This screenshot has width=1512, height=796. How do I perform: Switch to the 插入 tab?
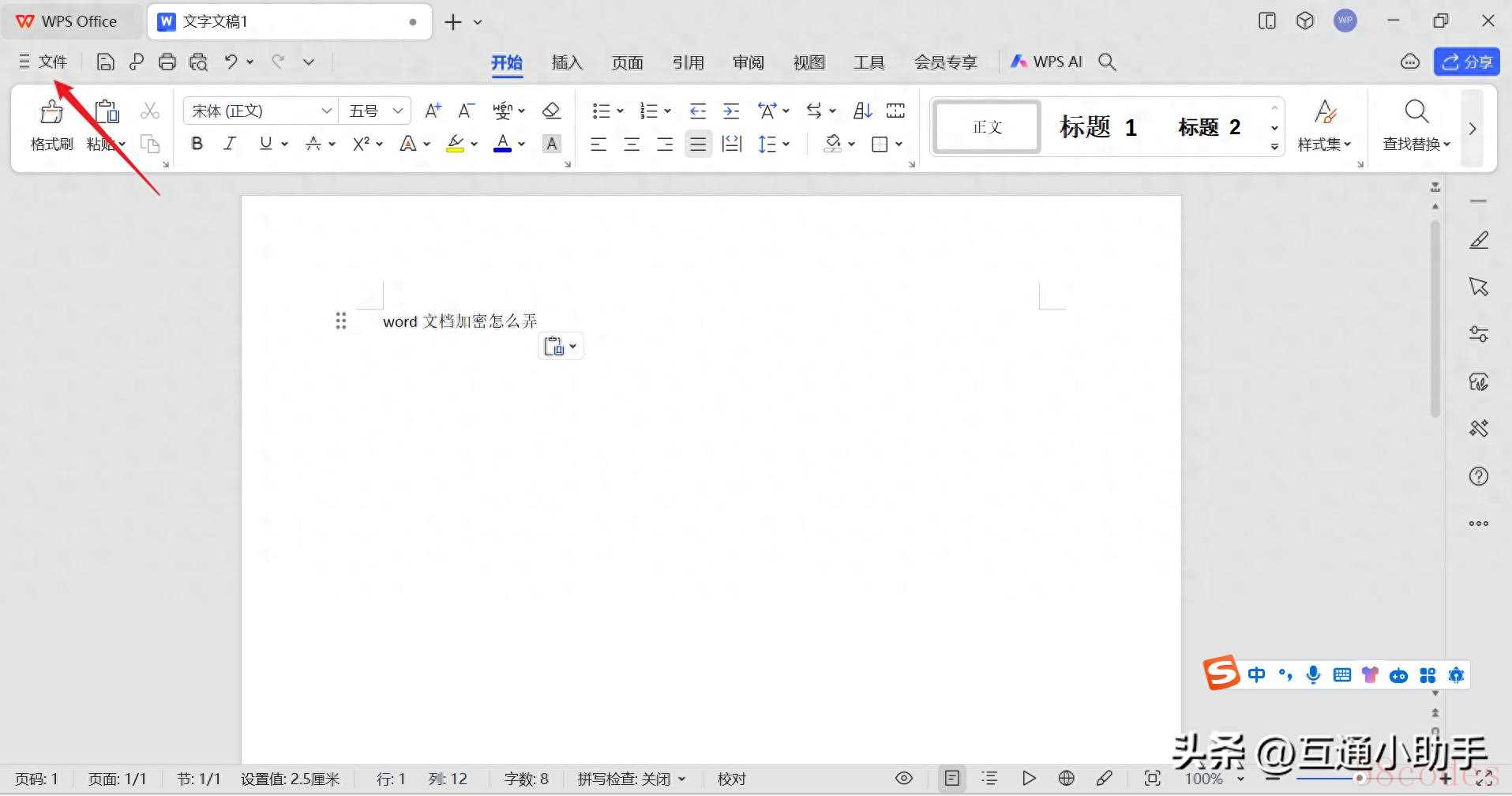(x=566, y=62)
